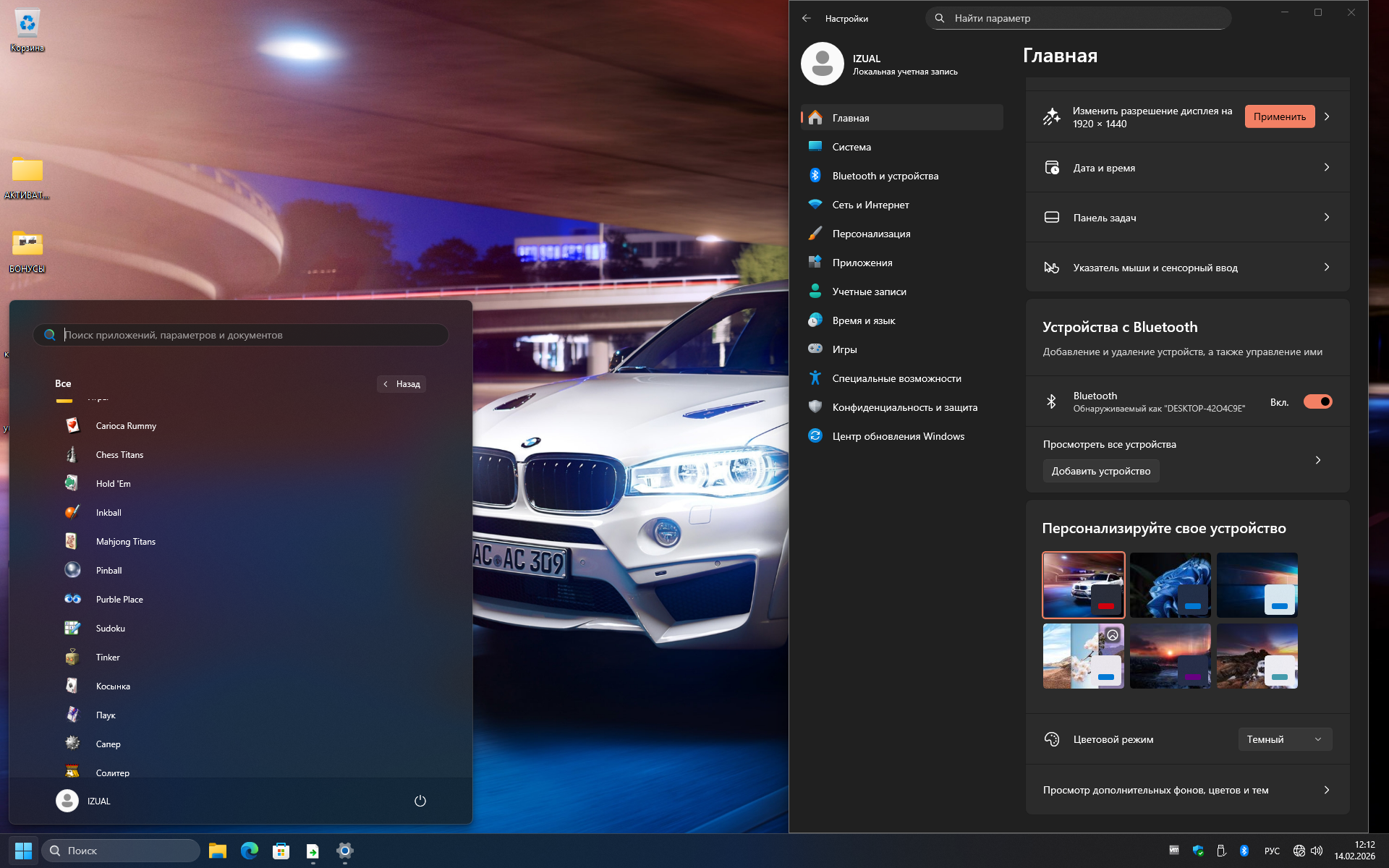1389x868 pixels.
Task: Open the Цветовой режим dropdown
Action: click(x=1284, y=739)
